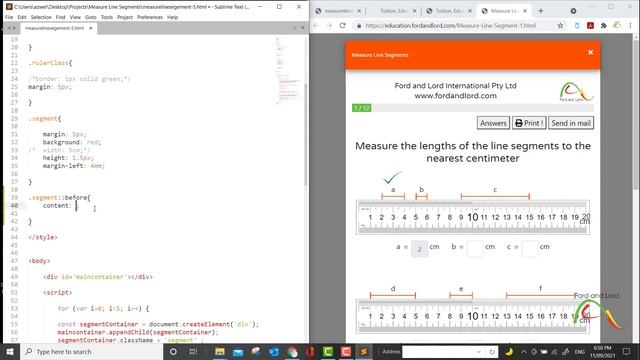The height and width of the screenshot is (360, 640).
Task: View site security lock info
Action: 359,25
